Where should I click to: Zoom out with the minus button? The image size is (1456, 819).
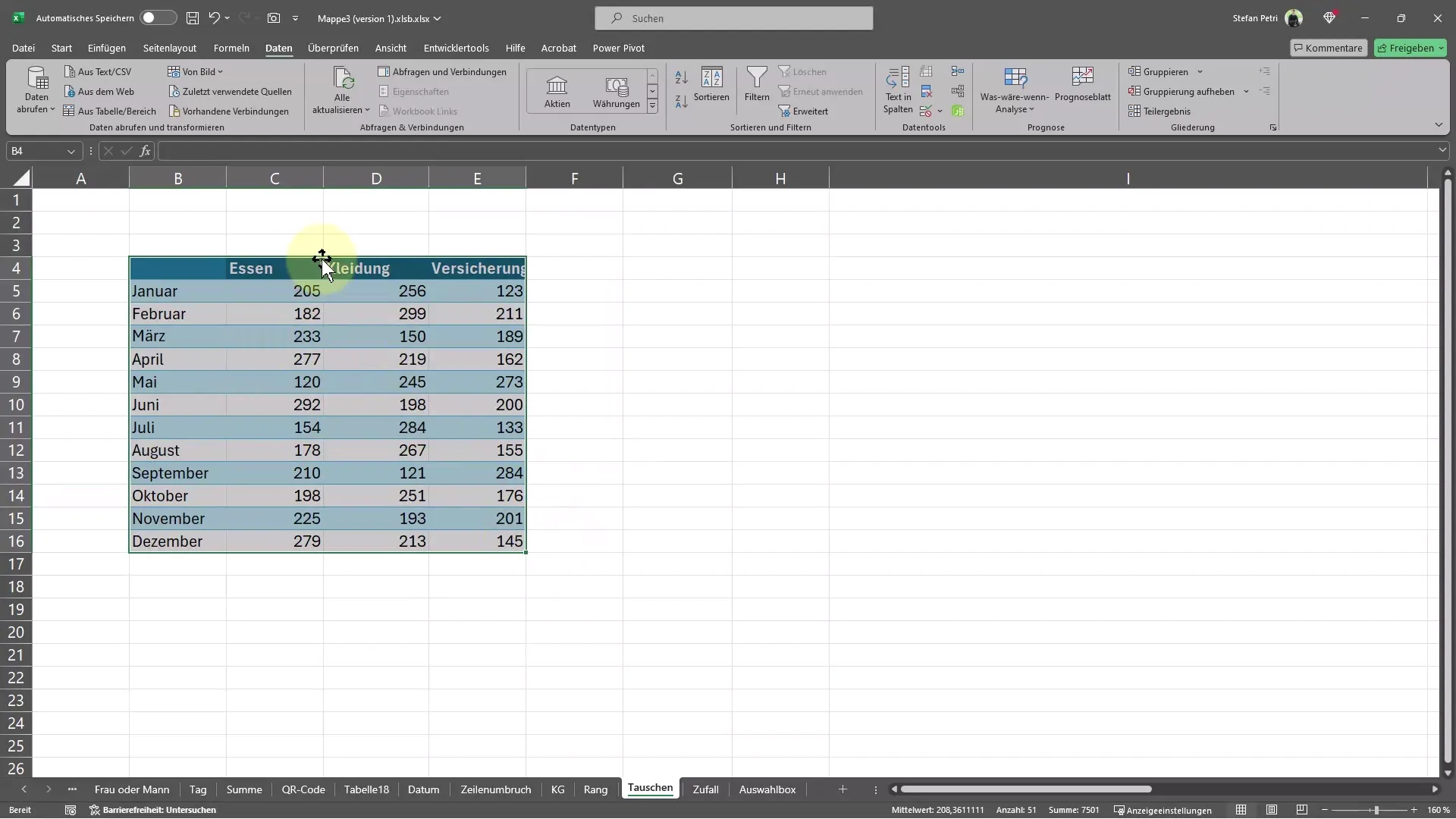[x=1325, y=810]
